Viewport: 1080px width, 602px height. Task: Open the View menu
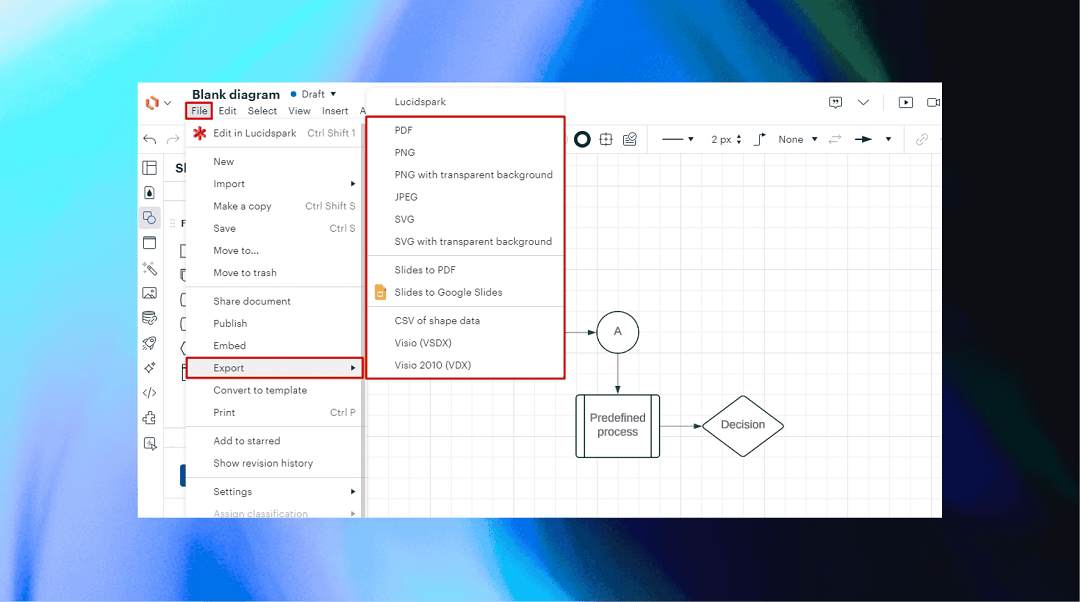pos(299,111)
